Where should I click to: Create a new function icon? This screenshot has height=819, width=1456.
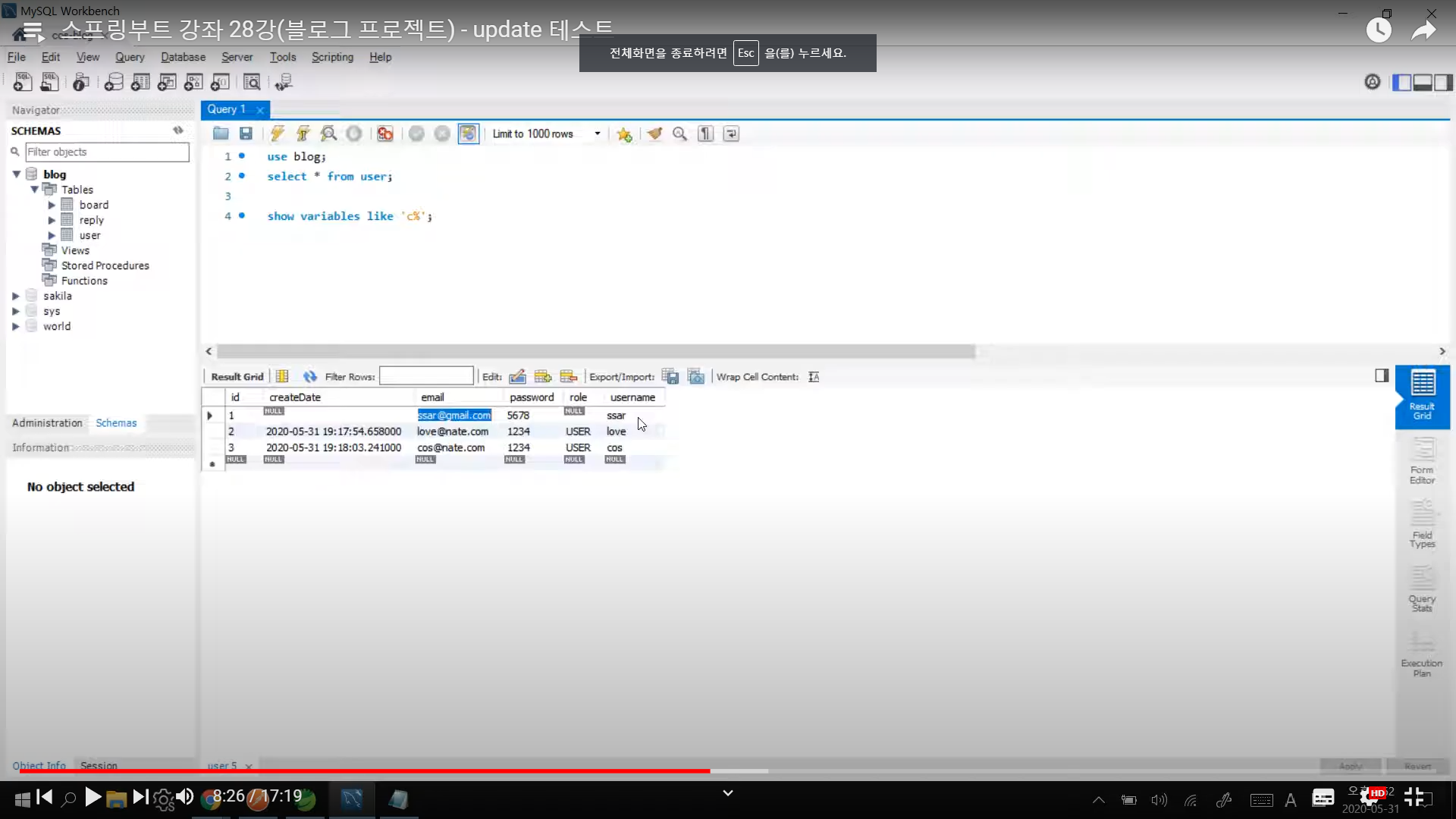tap(220, 82)
